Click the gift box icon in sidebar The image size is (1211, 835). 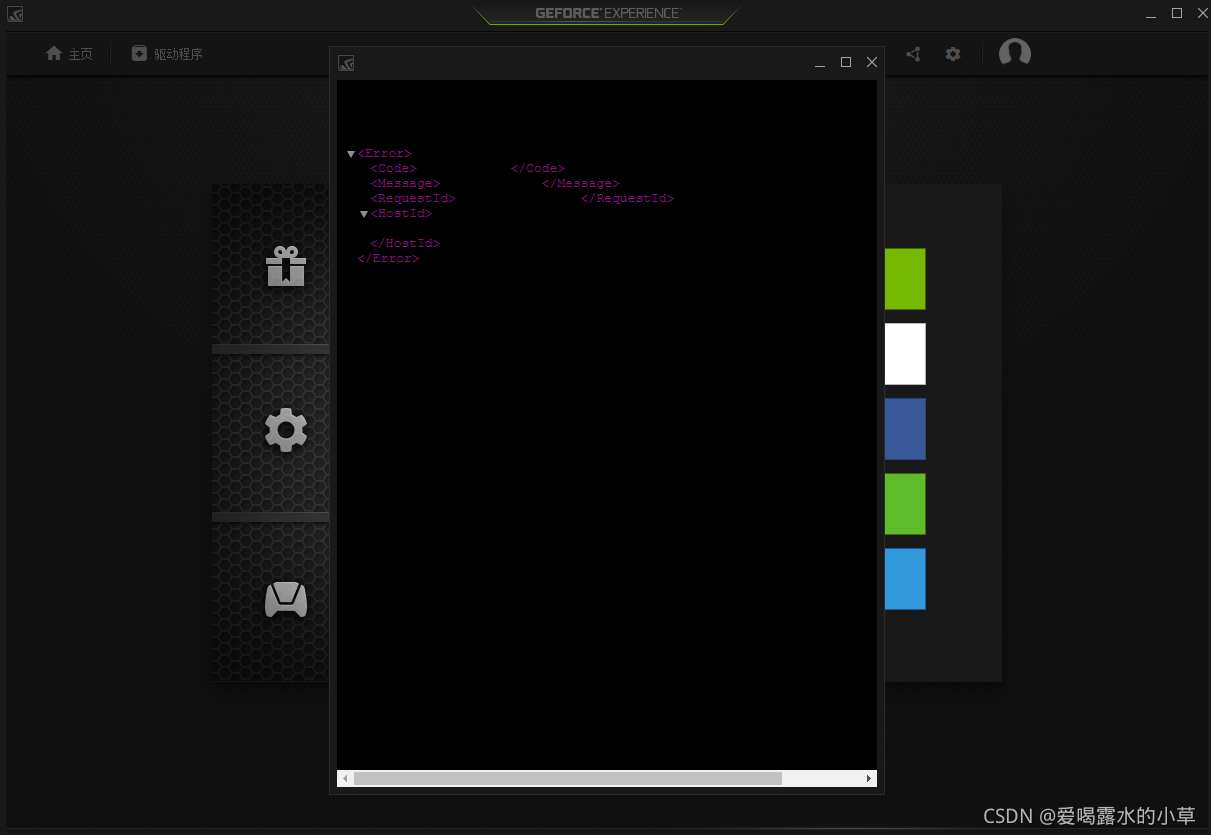[286, 266]
